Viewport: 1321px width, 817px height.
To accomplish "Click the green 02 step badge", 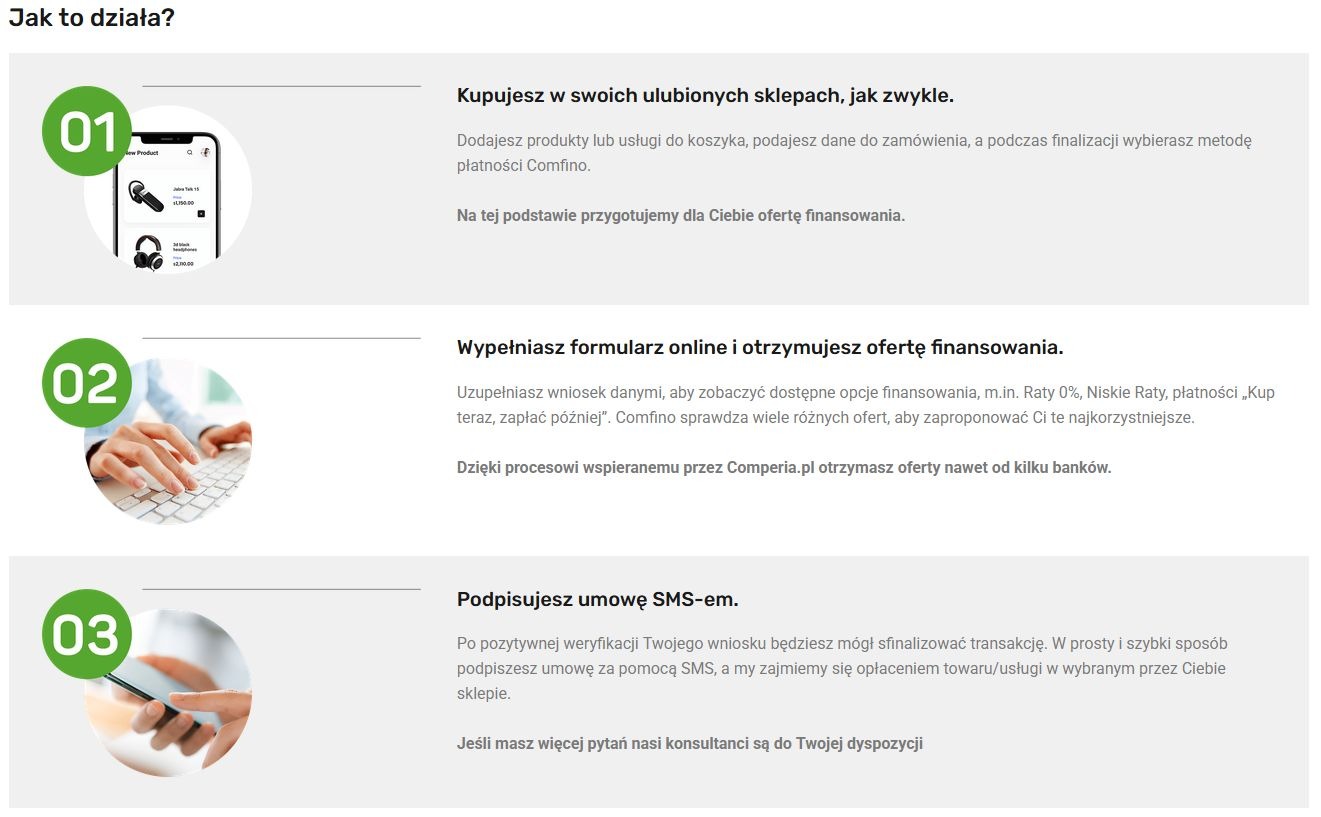I will pyautogui.click(x=87, y=383).
